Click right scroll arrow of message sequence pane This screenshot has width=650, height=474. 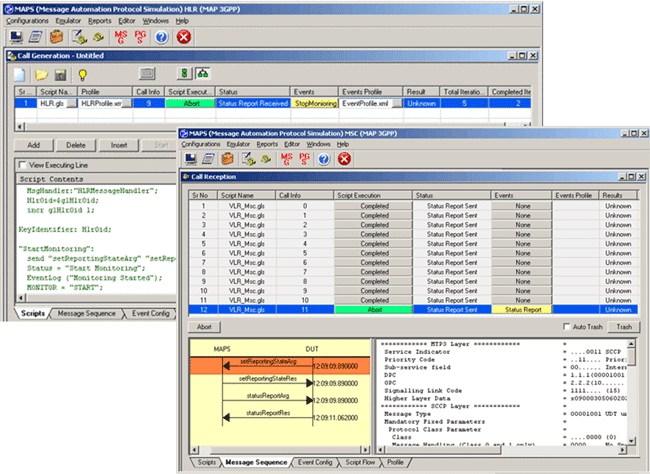[x=365, y=450]
